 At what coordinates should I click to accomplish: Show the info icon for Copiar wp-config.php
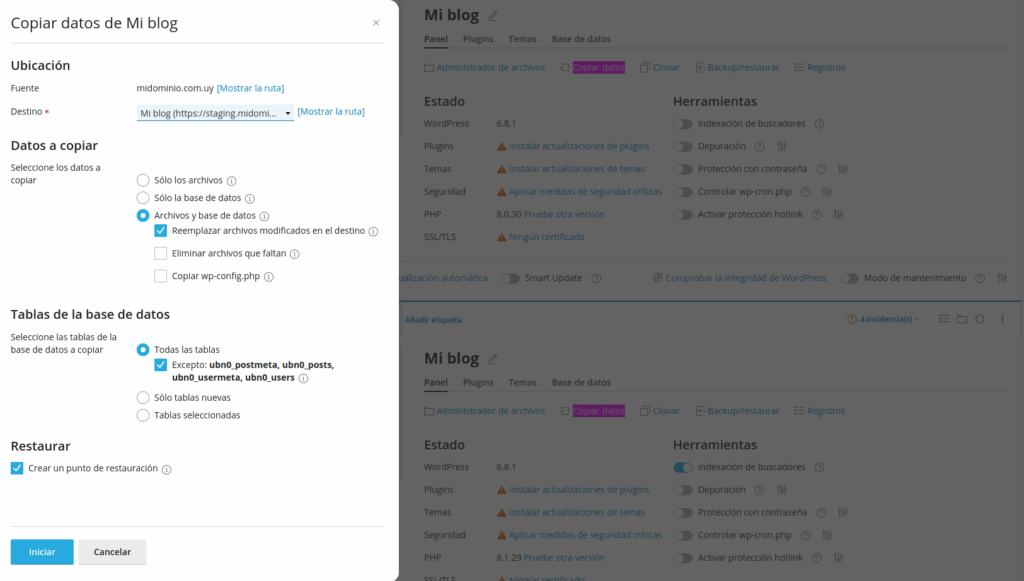point(268,277)
